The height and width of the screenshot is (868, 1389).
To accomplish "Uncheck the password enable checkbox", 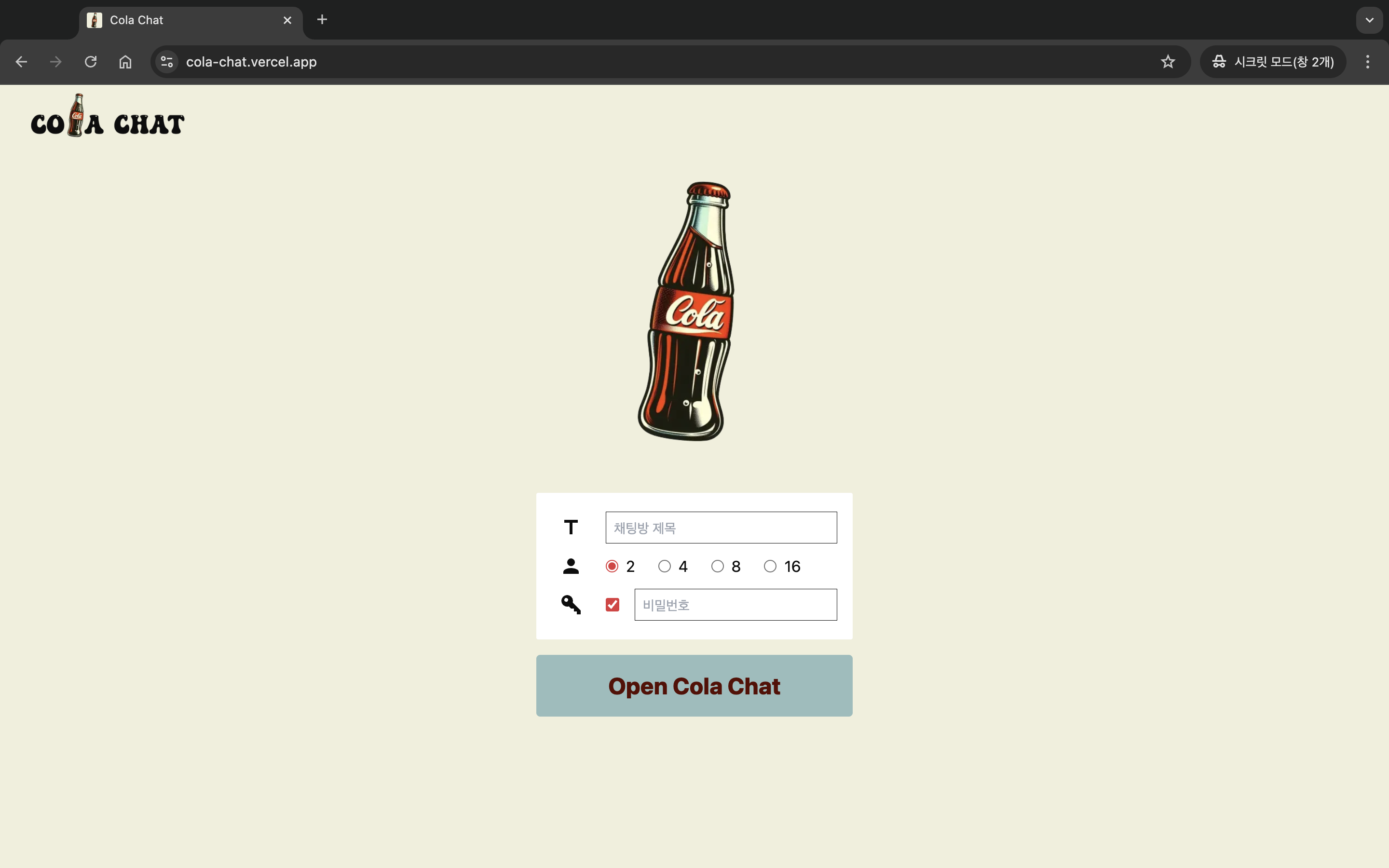I will [613, 605].
